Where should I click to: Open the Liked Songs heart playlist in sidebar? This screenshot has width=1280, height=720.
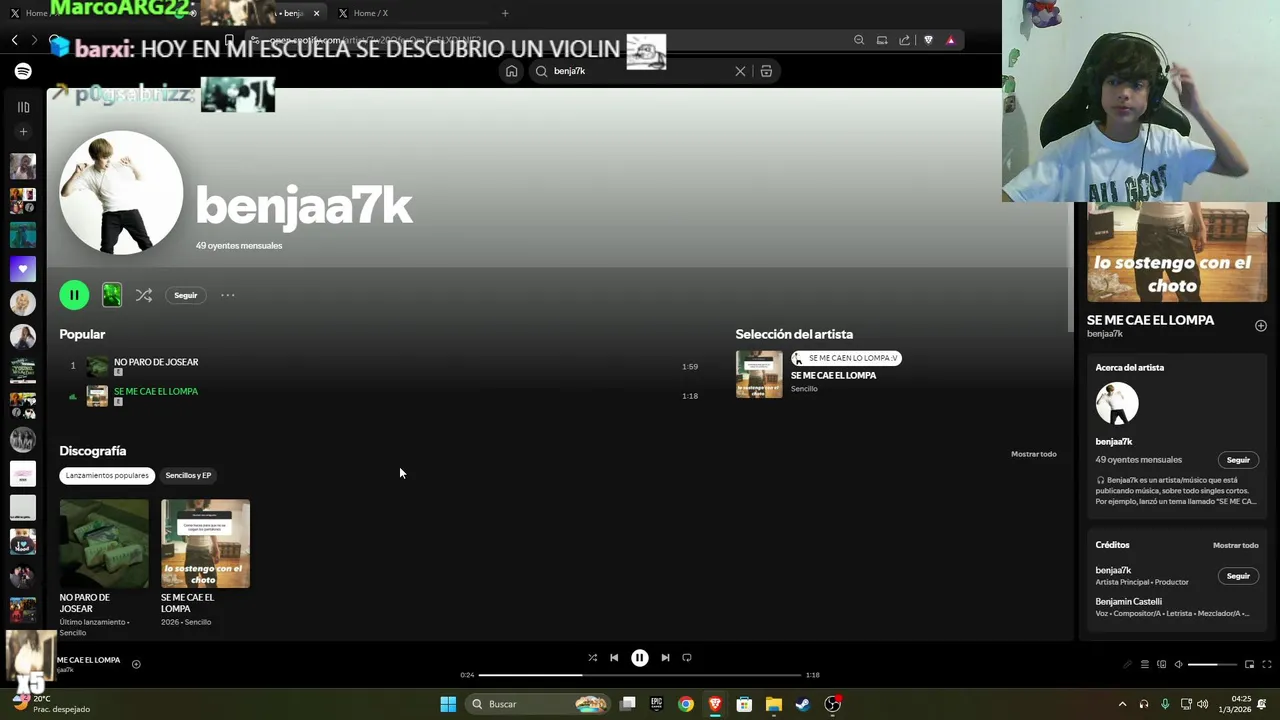point(23,269)
